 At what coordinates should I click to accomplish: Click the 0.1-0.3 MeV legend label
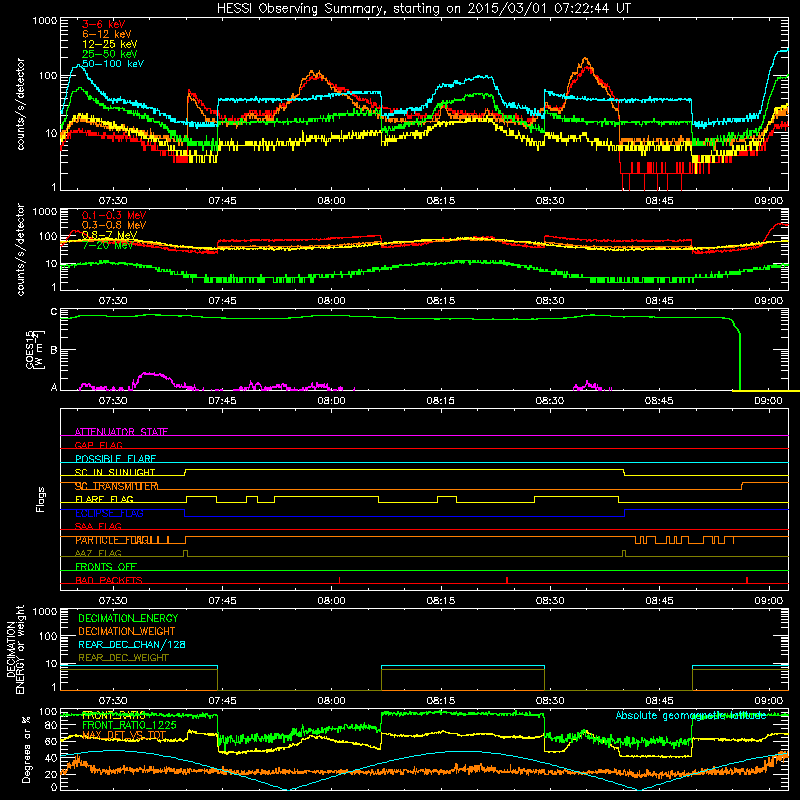114,215
